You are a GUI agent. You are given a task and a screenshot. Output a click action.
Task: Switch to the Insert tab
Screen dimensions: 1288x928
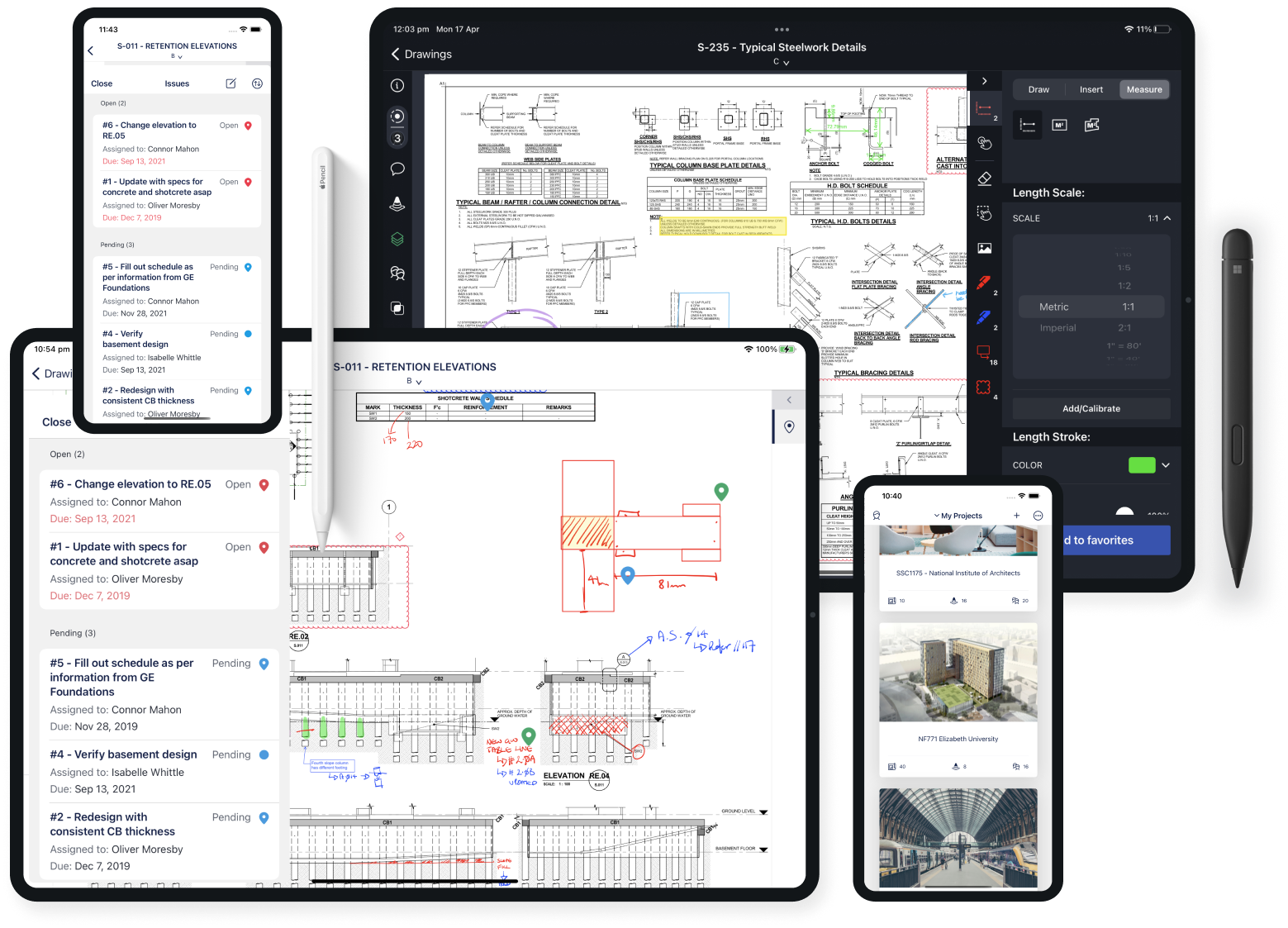click(1091, 88)
